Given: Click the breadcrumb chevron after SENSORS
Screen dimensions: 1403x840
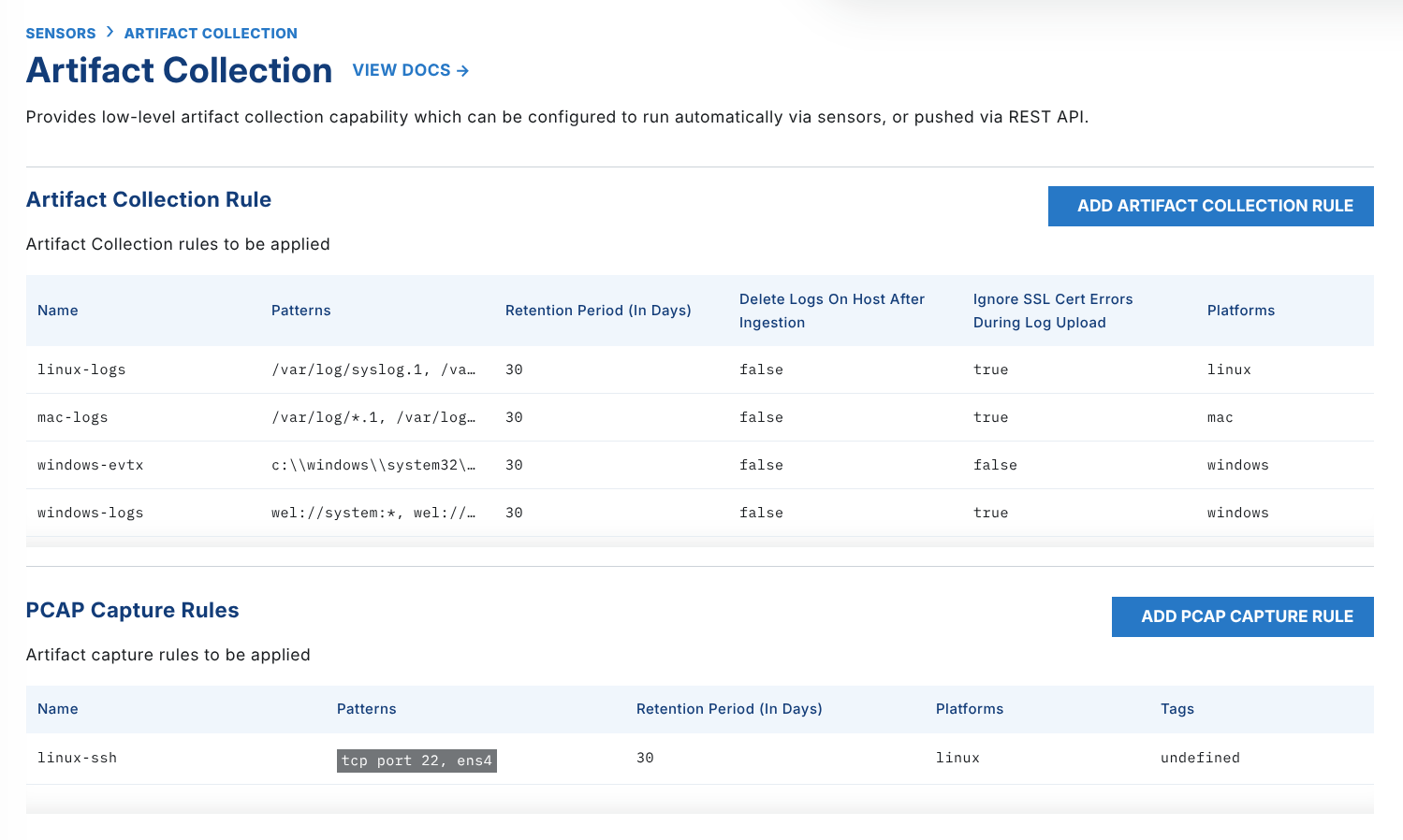Looking at the screenshot, I should click(110, 33).
